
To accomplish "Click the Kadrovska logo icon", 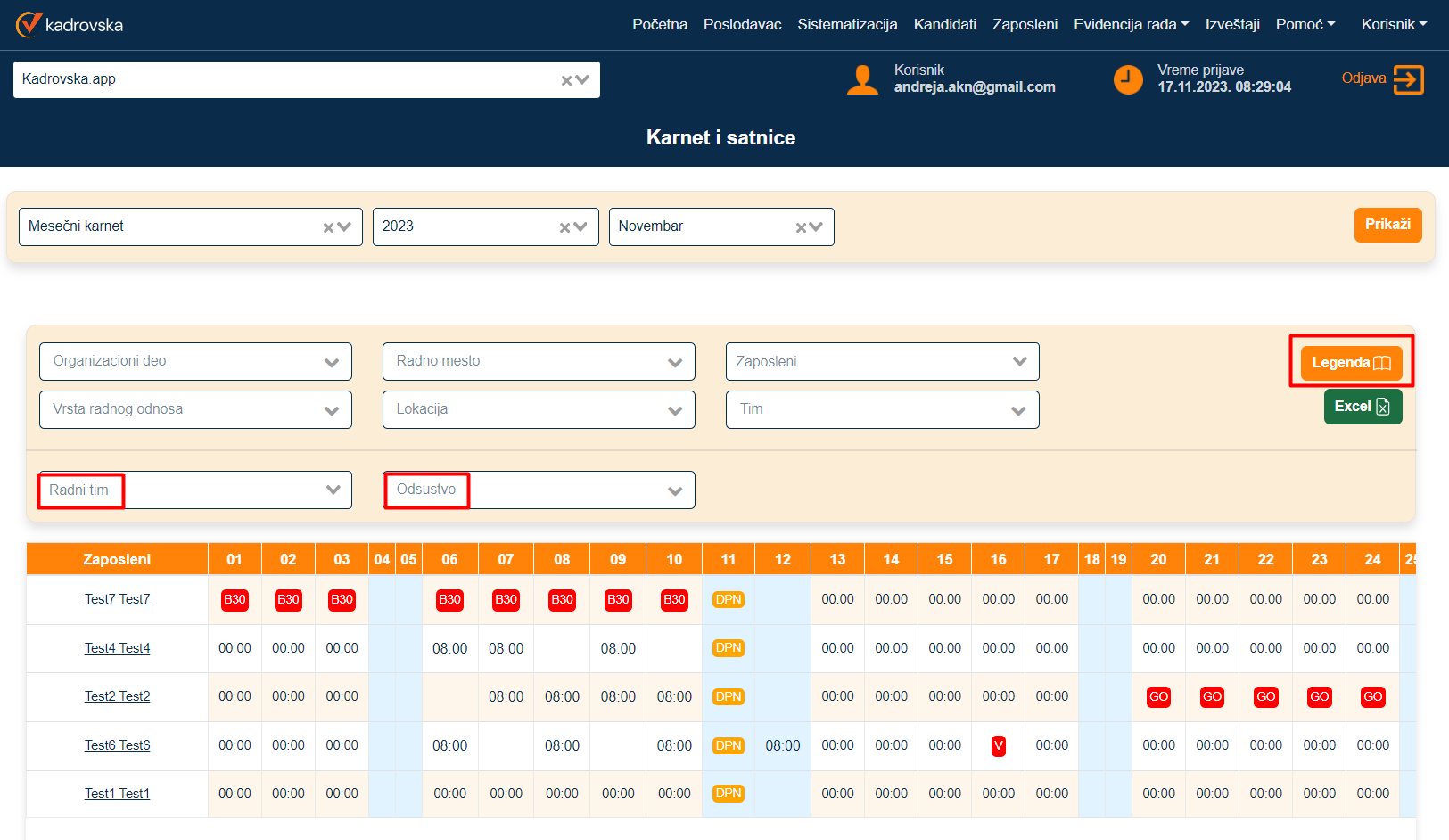I will (29, 25).
